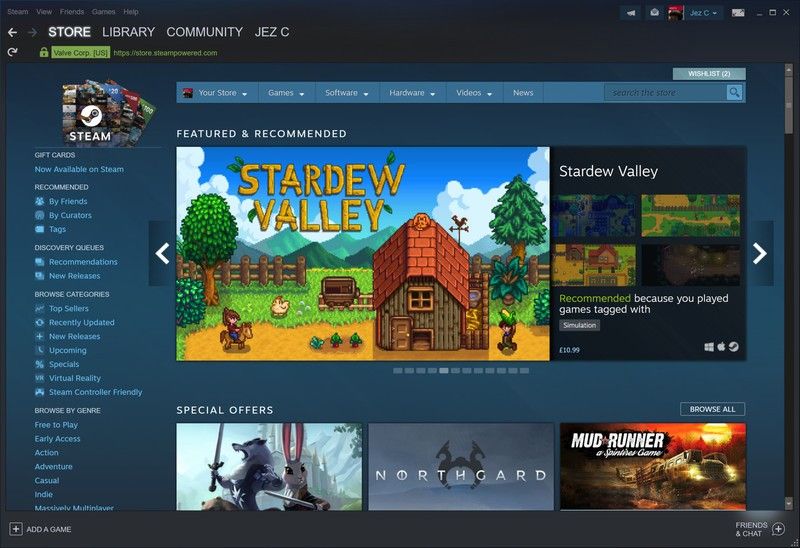Open the announcements megaphone icon
Screen dimensions: 800x548
pyautogui.click(x=631, y=13)
